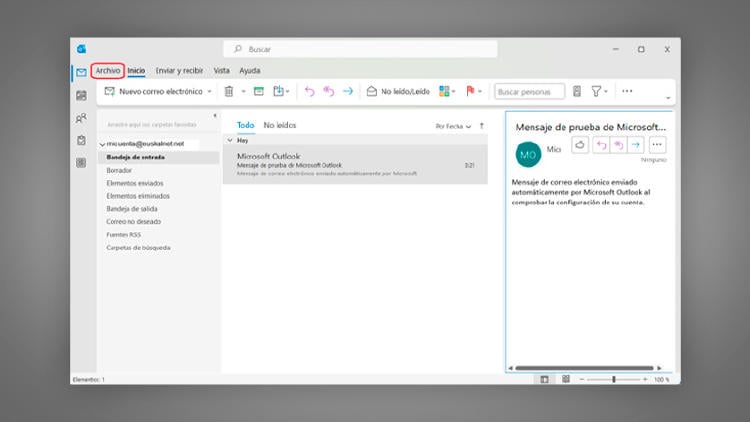Switch to normal view in status bar
750x422 pixels.
click(x=545, y=379)
